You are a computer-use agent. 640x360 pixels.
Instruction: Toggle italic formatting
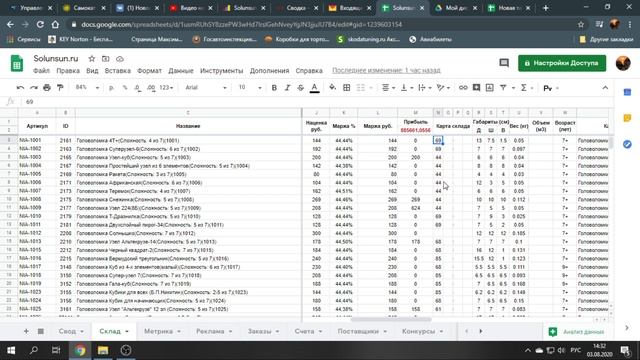(x=287, y=88)
